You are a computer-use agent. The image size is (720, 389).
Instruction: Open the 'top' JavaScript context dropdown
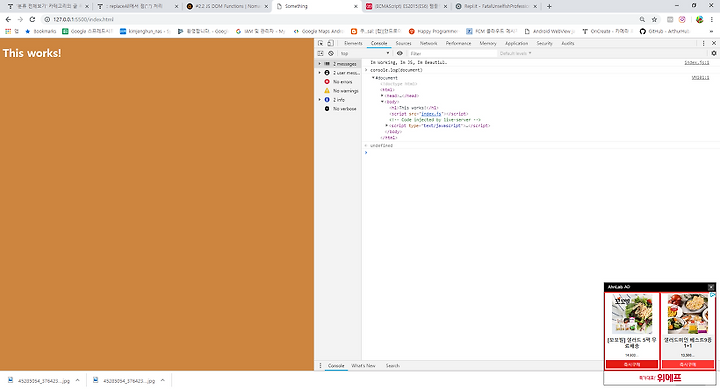[365, 53]
